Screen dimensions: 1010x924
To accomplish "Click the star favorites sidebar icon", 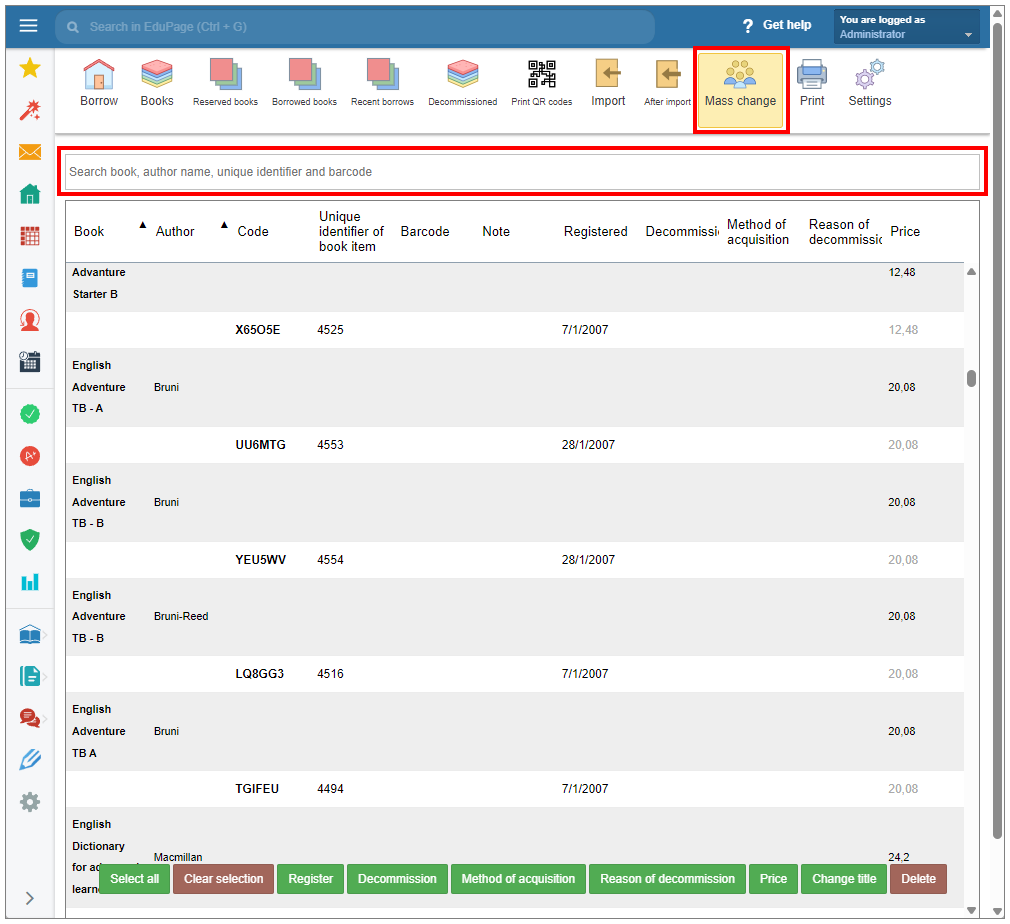I will (x=30, y=68).
